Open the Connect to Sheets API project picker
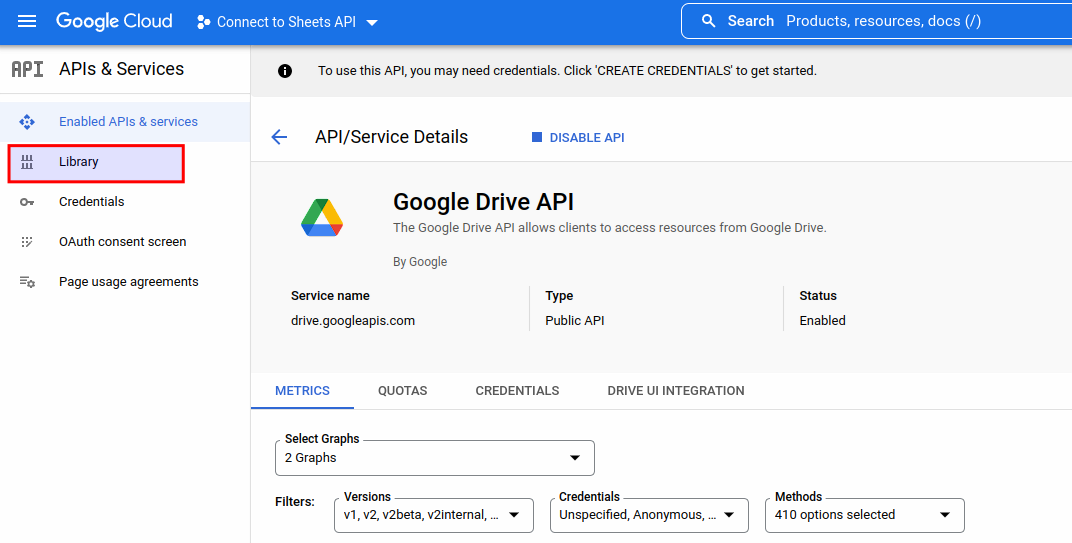The image size is (1072, 543). click(287, 22)
